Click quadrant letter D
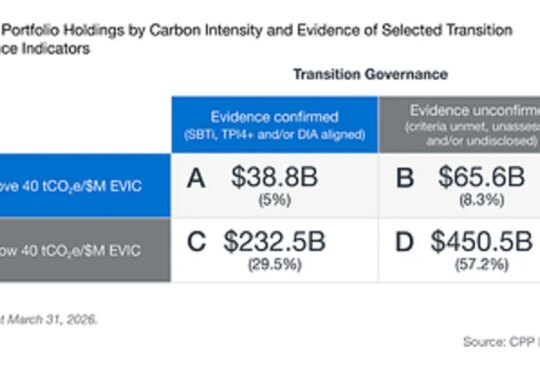Image resolution: width=540 pixels, height=370 pixels. pos(404,242)
